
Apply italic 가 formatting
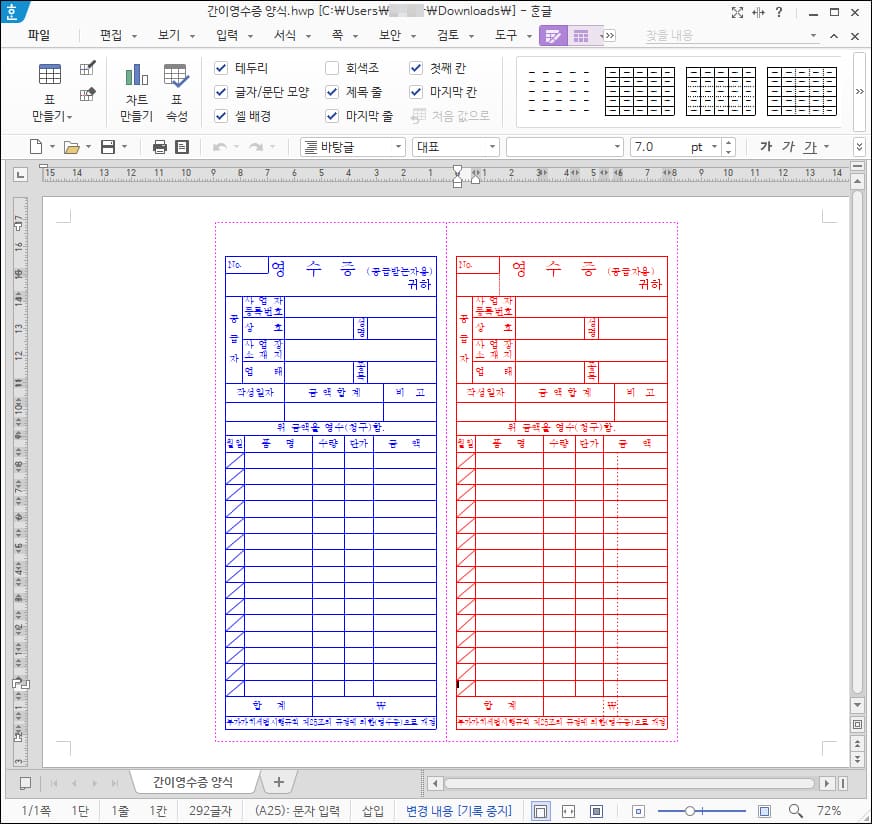tap(788, 146)
